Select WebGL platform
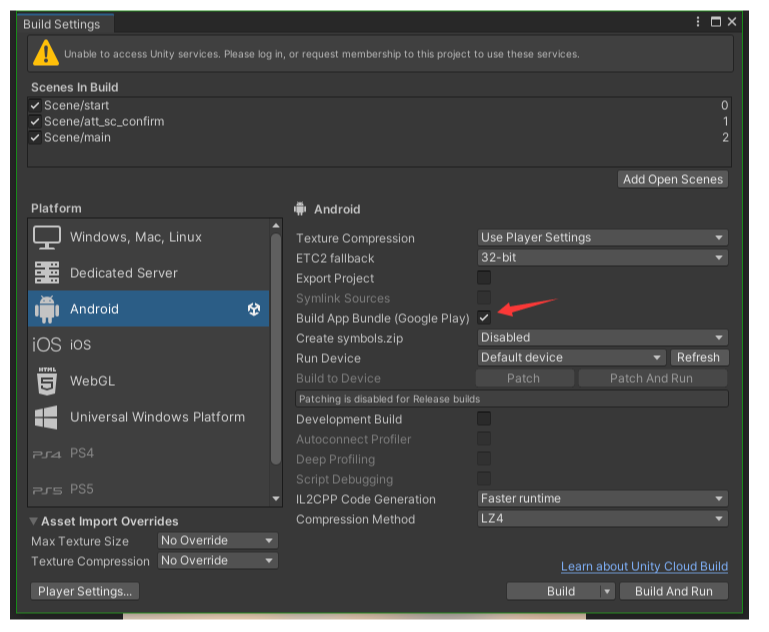Viewport: 769px width, 632px height. coord(149,381)
